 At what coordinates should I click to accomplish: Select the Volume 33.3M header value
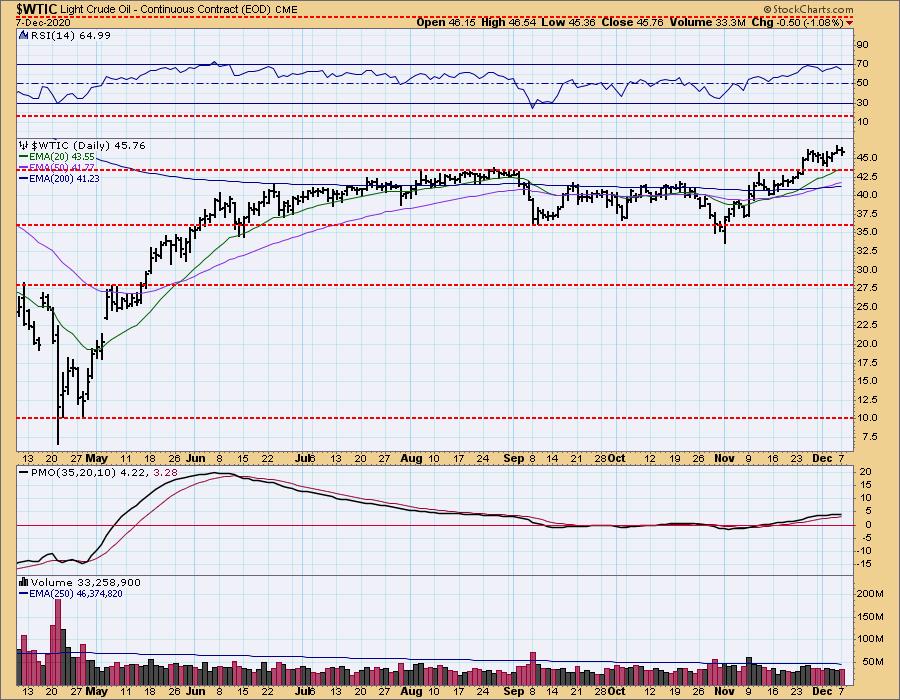(707, 22)
